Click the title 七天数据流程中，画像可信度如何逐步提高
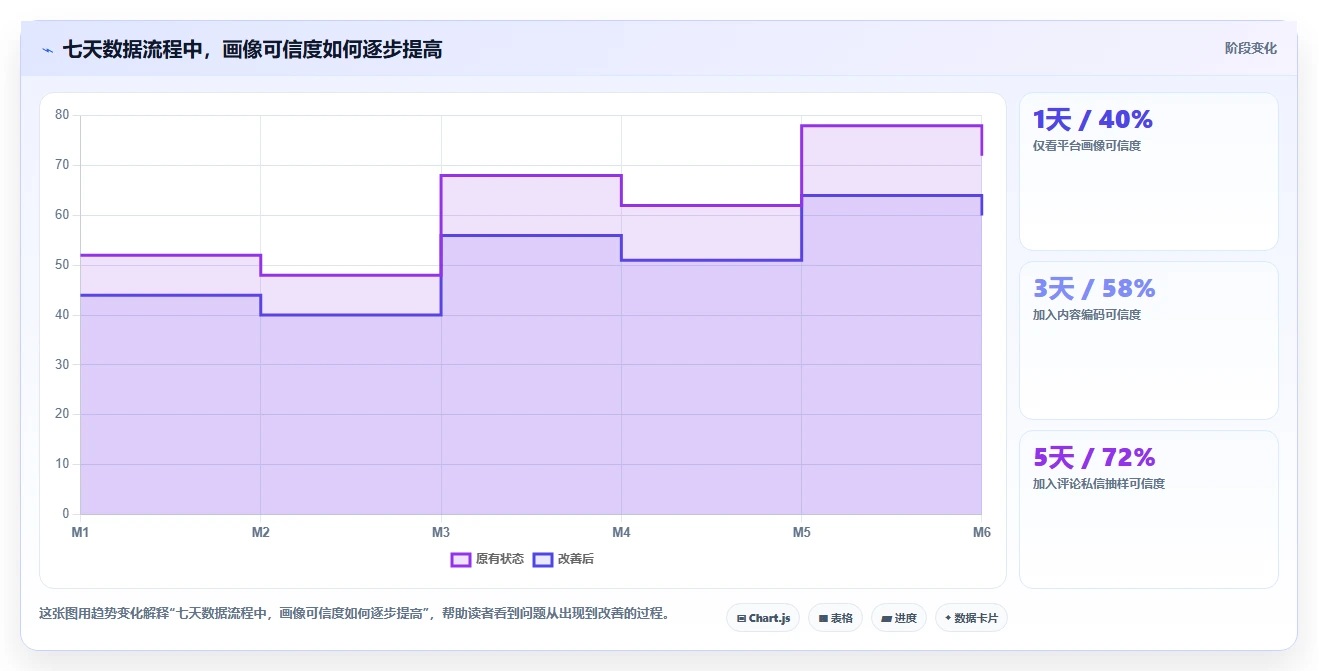The height and width of the screenshot is (671, 1318). click(x=252, y=49)
